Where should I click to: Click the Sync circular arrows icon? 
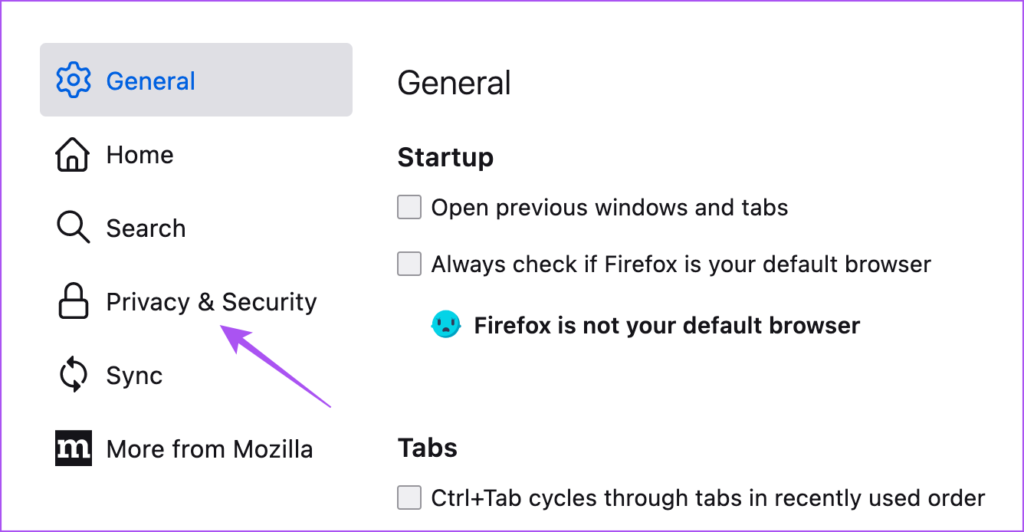pyautogui.click(x=73, y=376)
